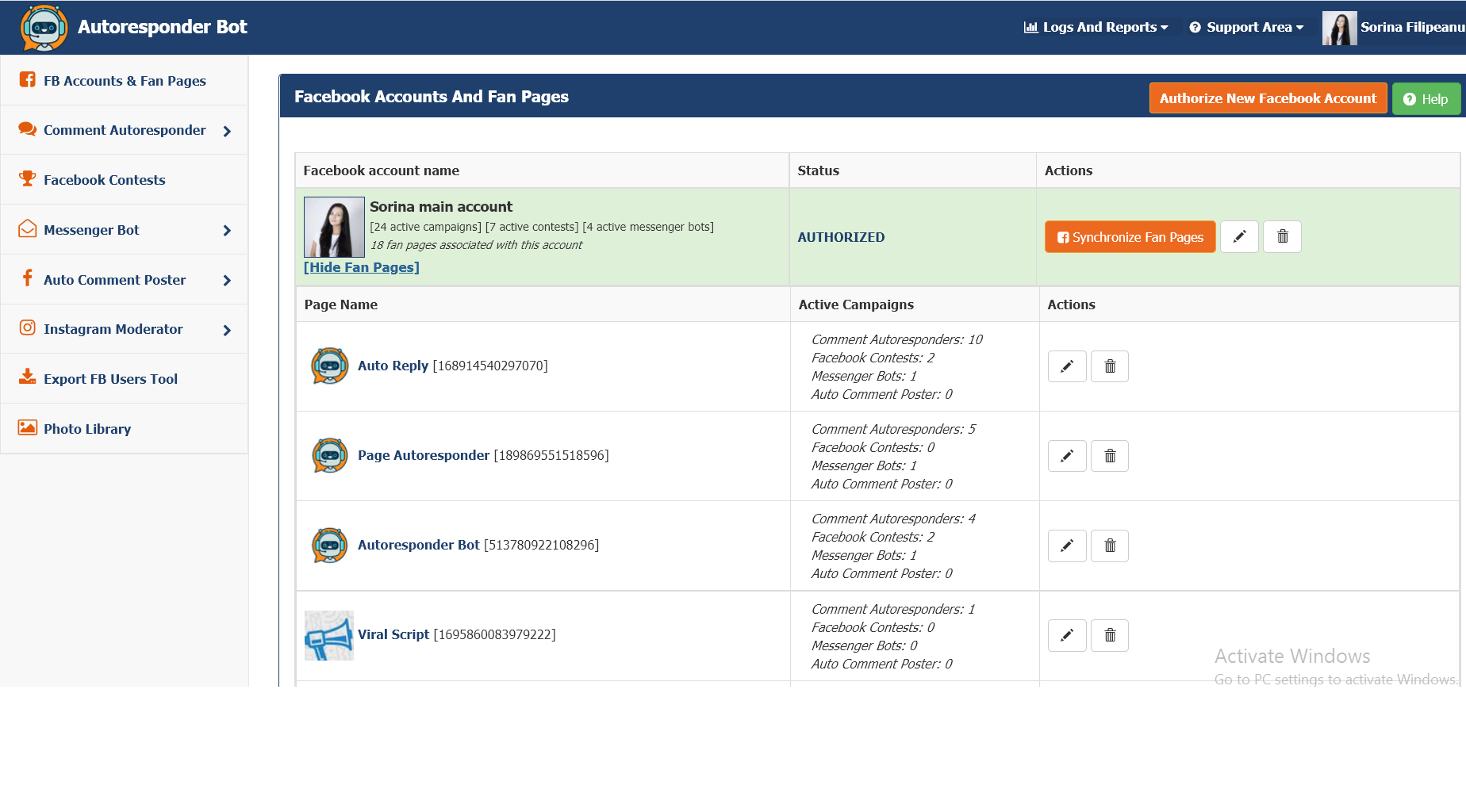
Task: Click the Autoresponder Bot page robot avatar
Action: point(330,545)
